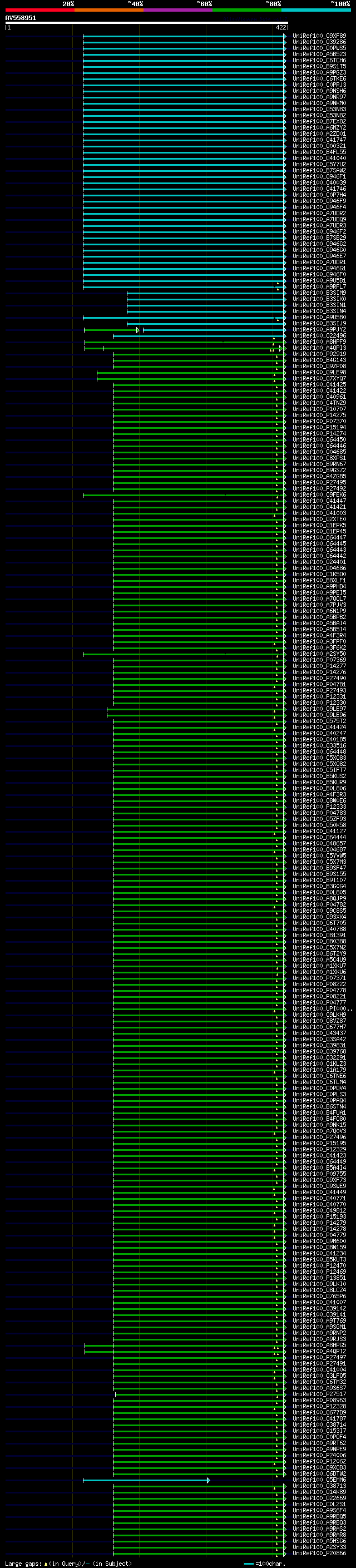The width and height of the screenshot is (356, 1568).
Task: Click the green ~80% legend segment
Action: click(247, 10)
